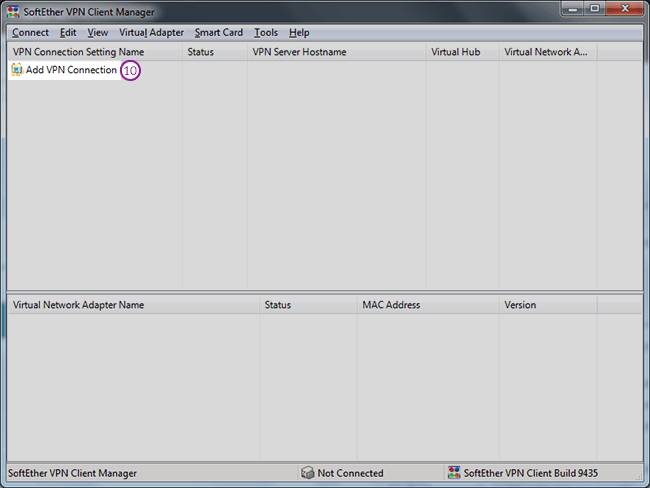Click SoftEther VPN Client Build 9435 text

point(531,473)
